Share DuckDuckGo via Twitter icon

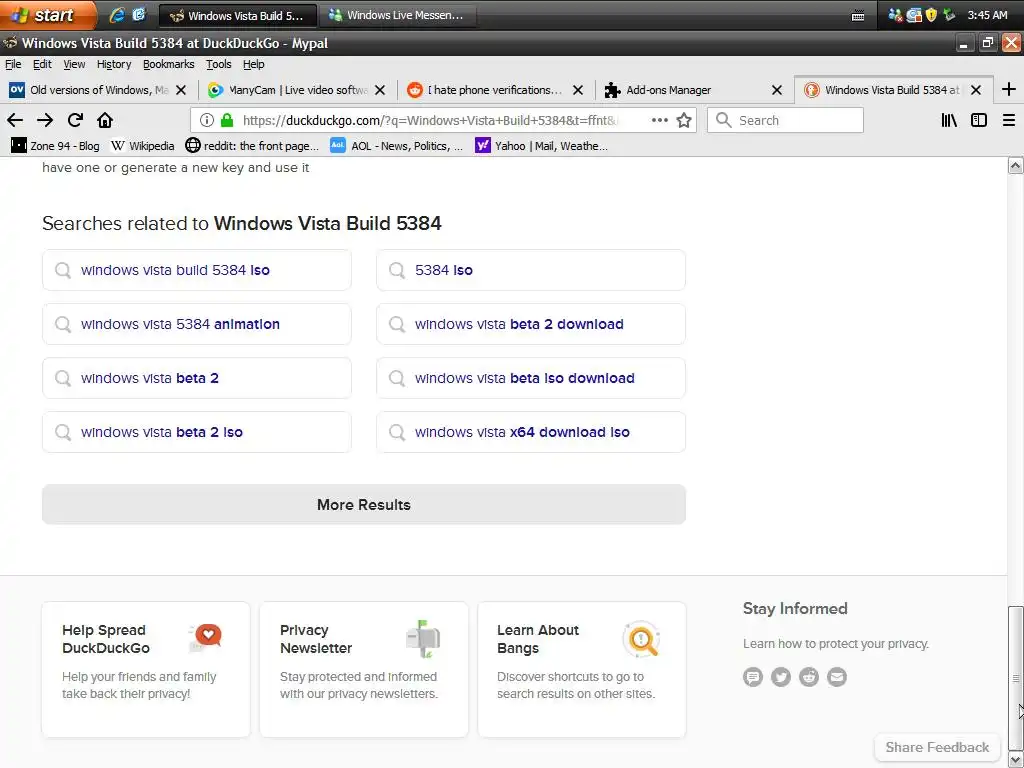(780, 677)
